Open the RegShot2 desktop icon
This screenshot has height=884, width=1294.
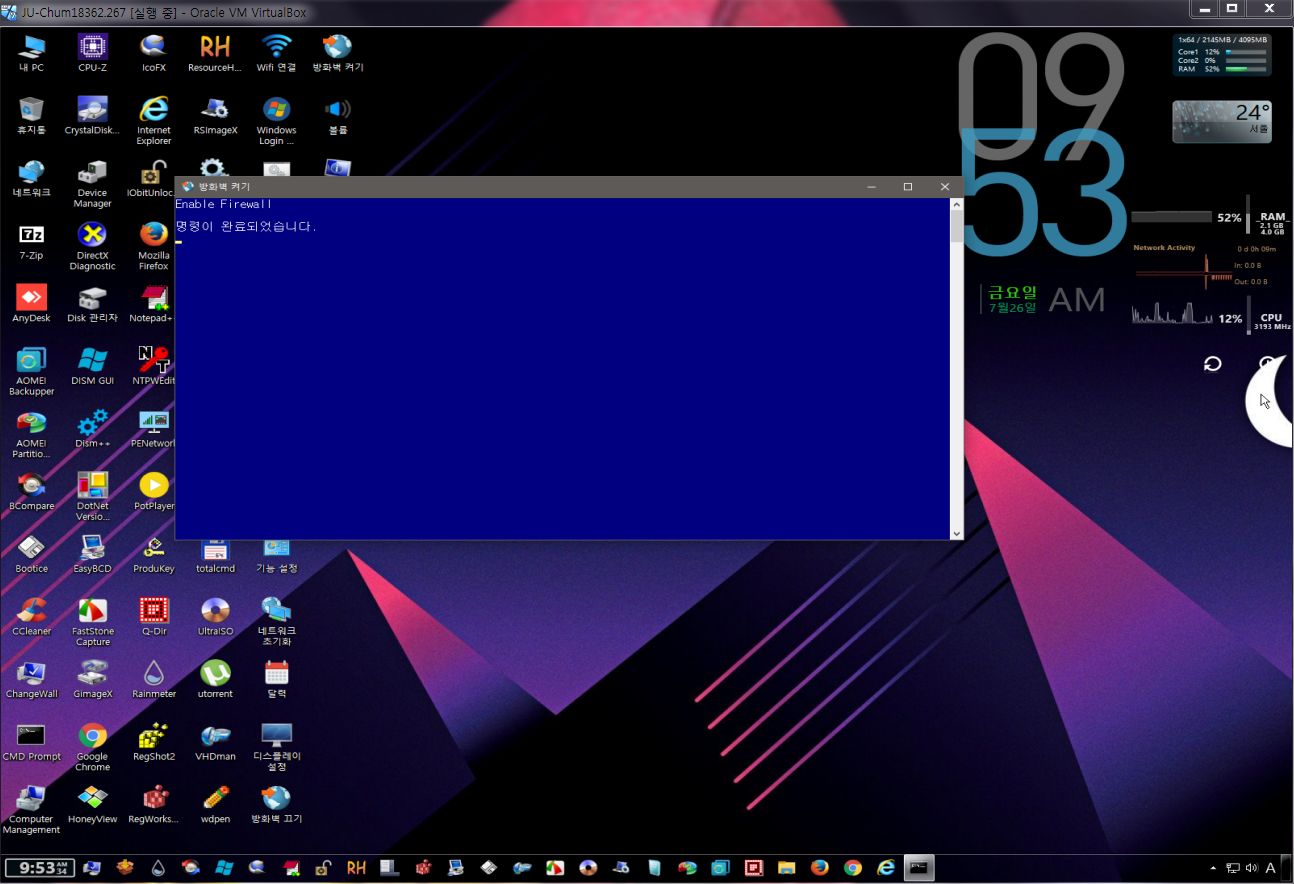point(153,741)
